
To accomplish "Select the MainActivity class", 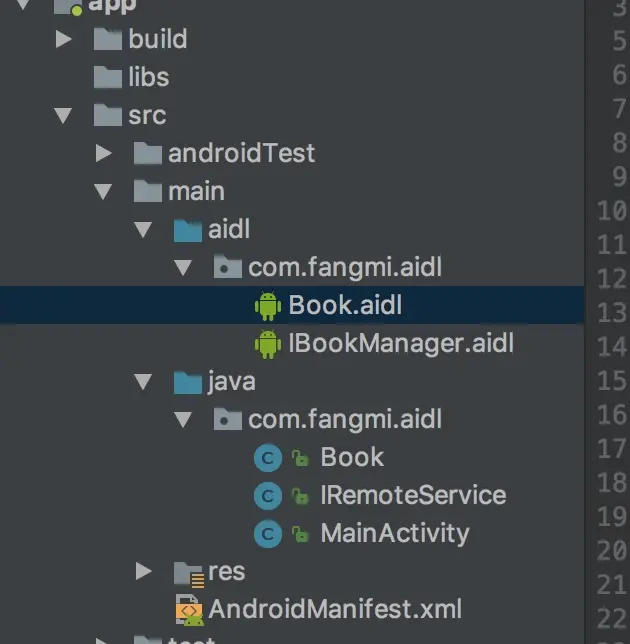I will pyautogui.click(x=394, y=533).
